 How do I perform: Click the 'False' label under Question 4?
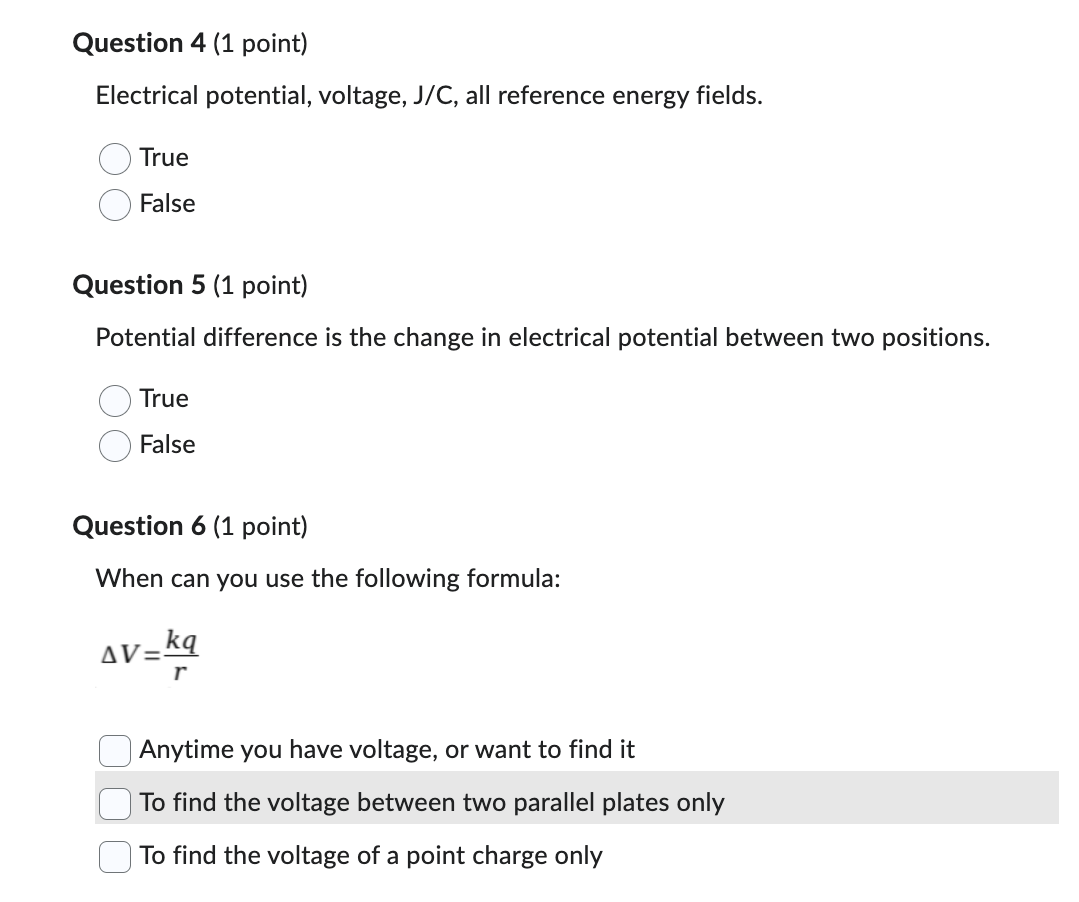click(x=167, y=203)
